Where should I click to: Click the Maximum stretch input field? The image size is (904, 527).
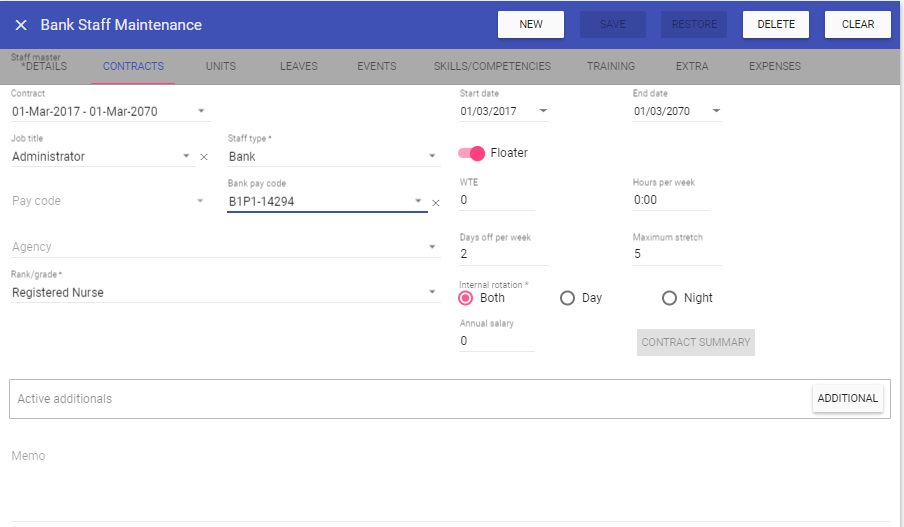tap(676, 254)
